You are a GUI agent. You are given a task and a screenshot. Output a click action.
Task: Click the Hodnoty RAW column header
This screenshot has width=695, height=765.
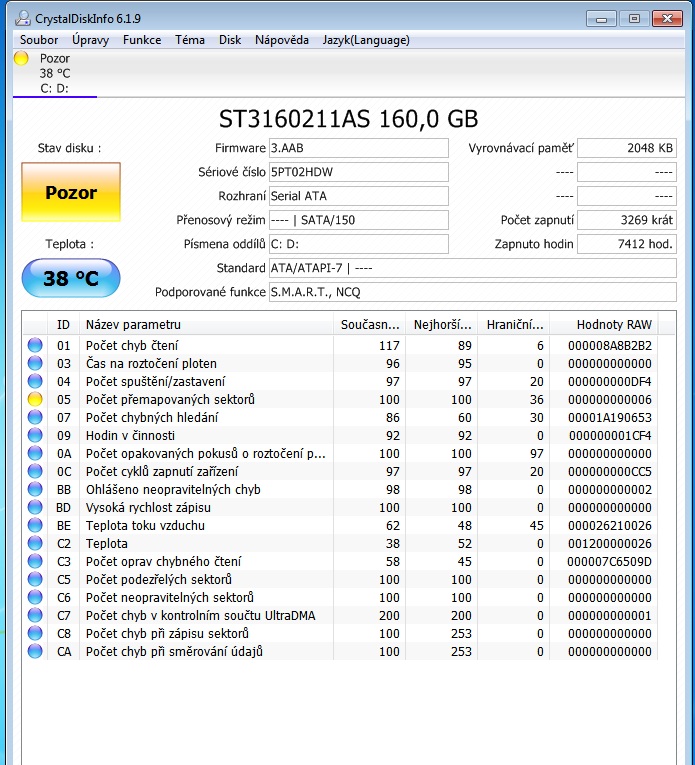coord(604,324)
